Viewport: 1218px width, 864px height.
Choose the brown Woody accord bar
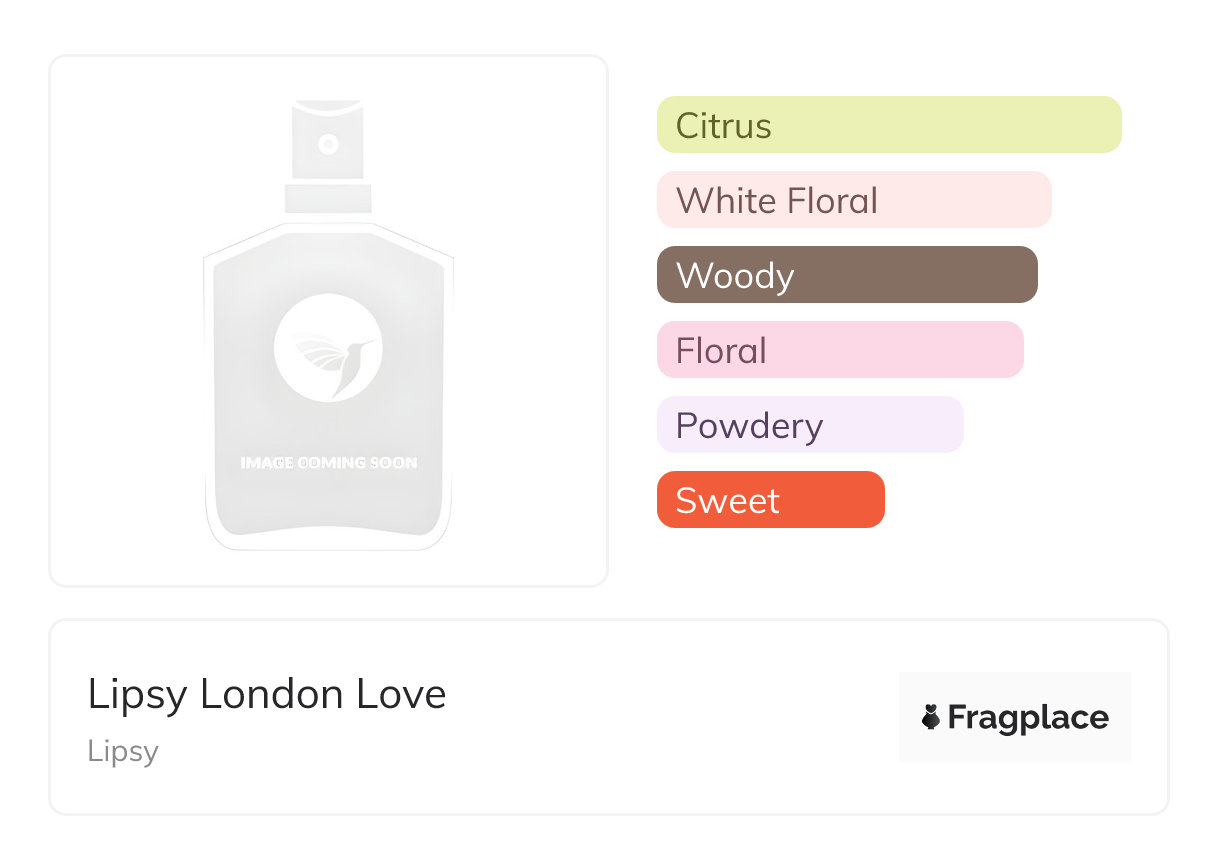pyautogui.click(x=846, y=275)
